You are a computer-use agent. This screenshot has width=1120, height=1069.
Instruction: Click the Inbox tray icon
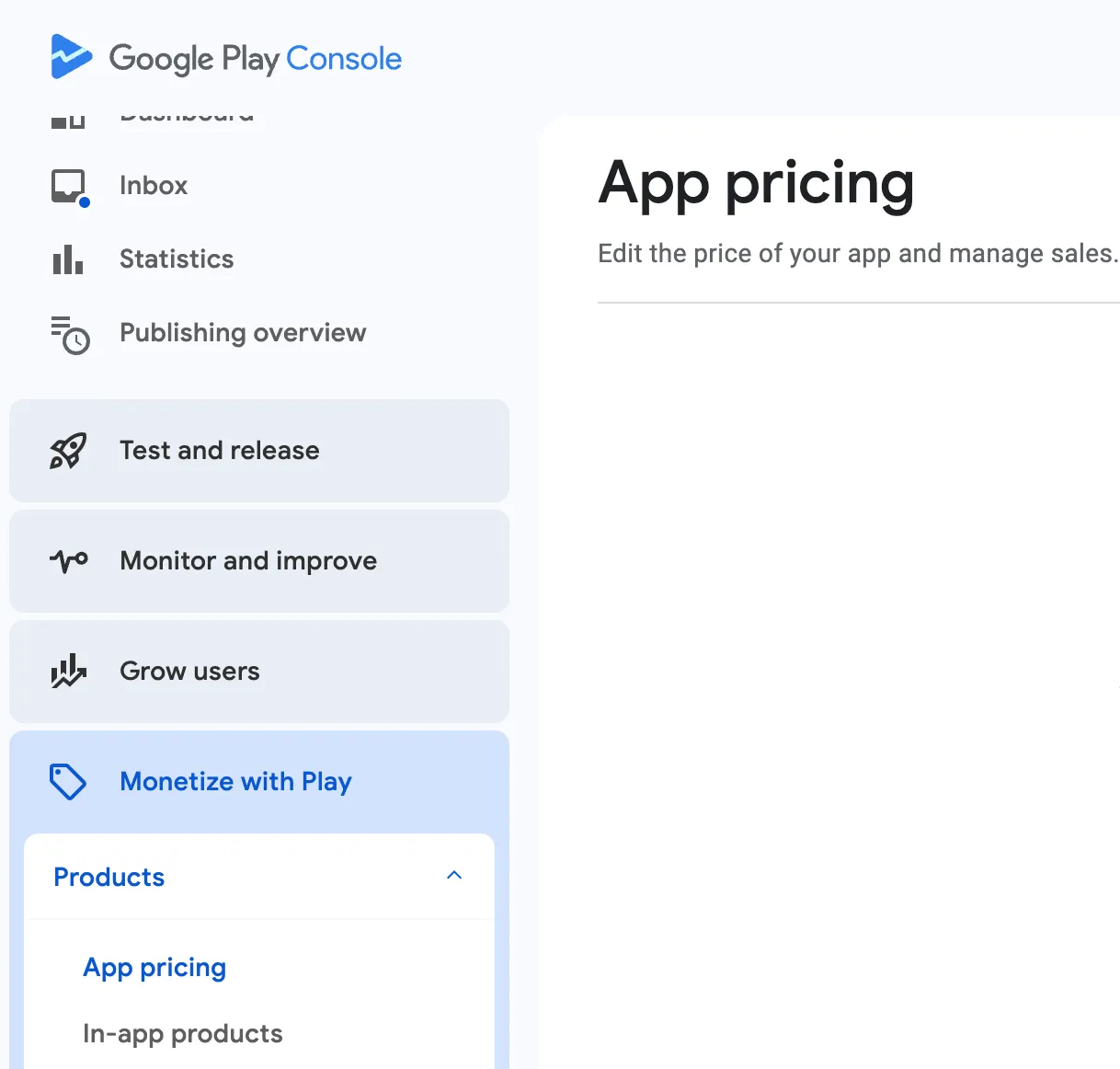click(x=69, y=186)
